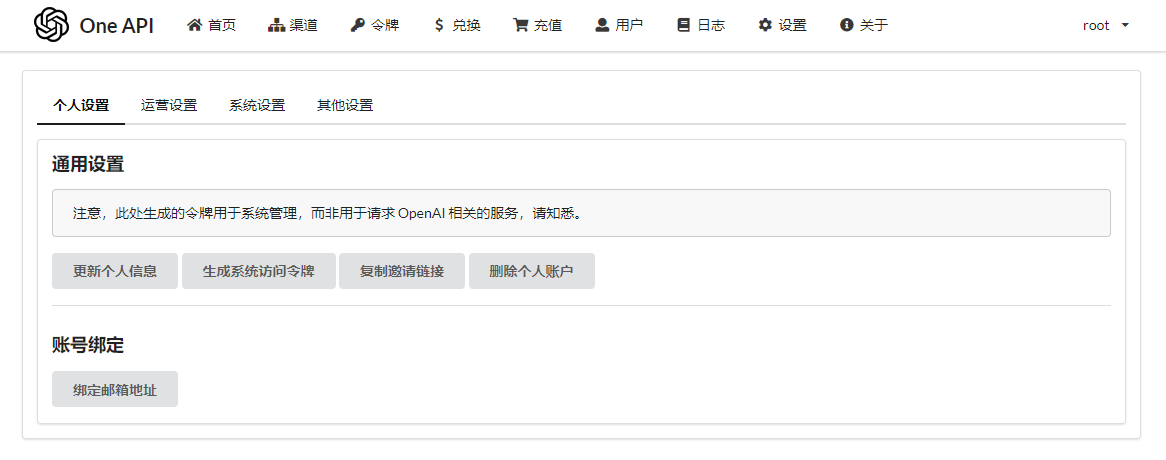Click the user silhouette icon
This screenshot has width=1166, height=460.
point(602,25)
